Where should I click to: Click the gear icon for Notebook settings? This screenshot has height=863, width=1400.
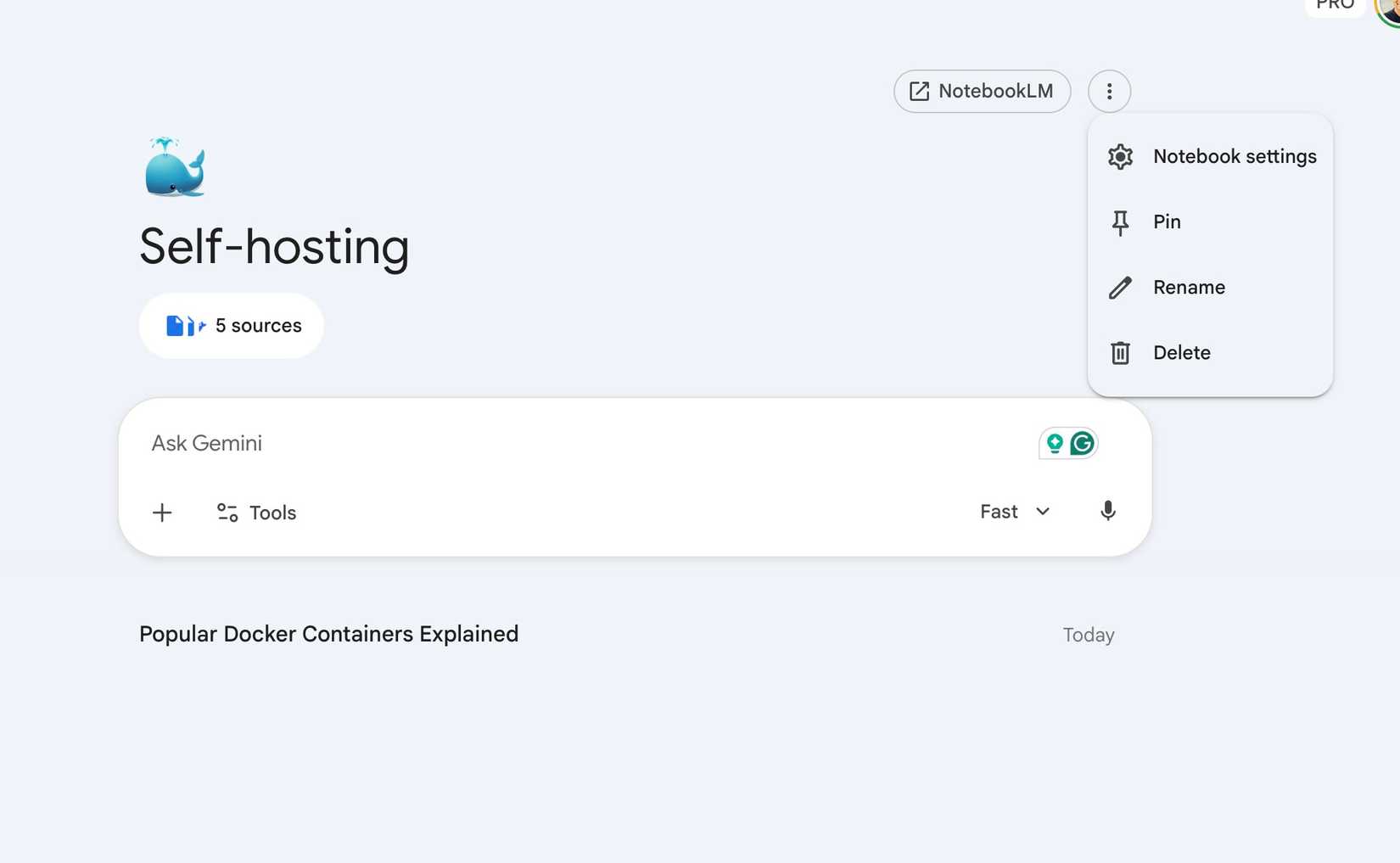pos(1120,156)
